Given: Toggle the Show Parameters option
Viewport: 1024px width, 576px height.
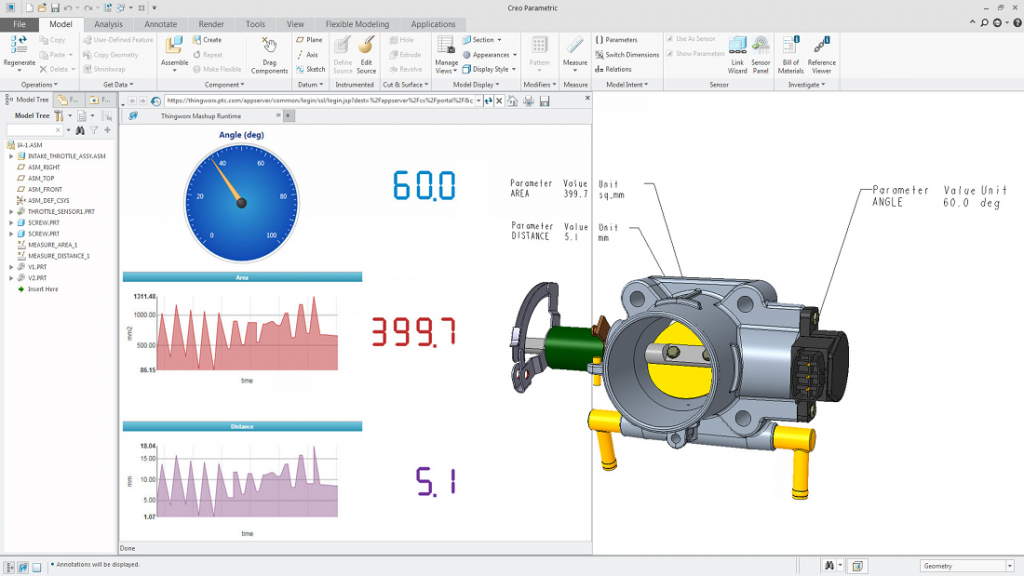Looking at the screenshot, I should (x=695, y=54).
